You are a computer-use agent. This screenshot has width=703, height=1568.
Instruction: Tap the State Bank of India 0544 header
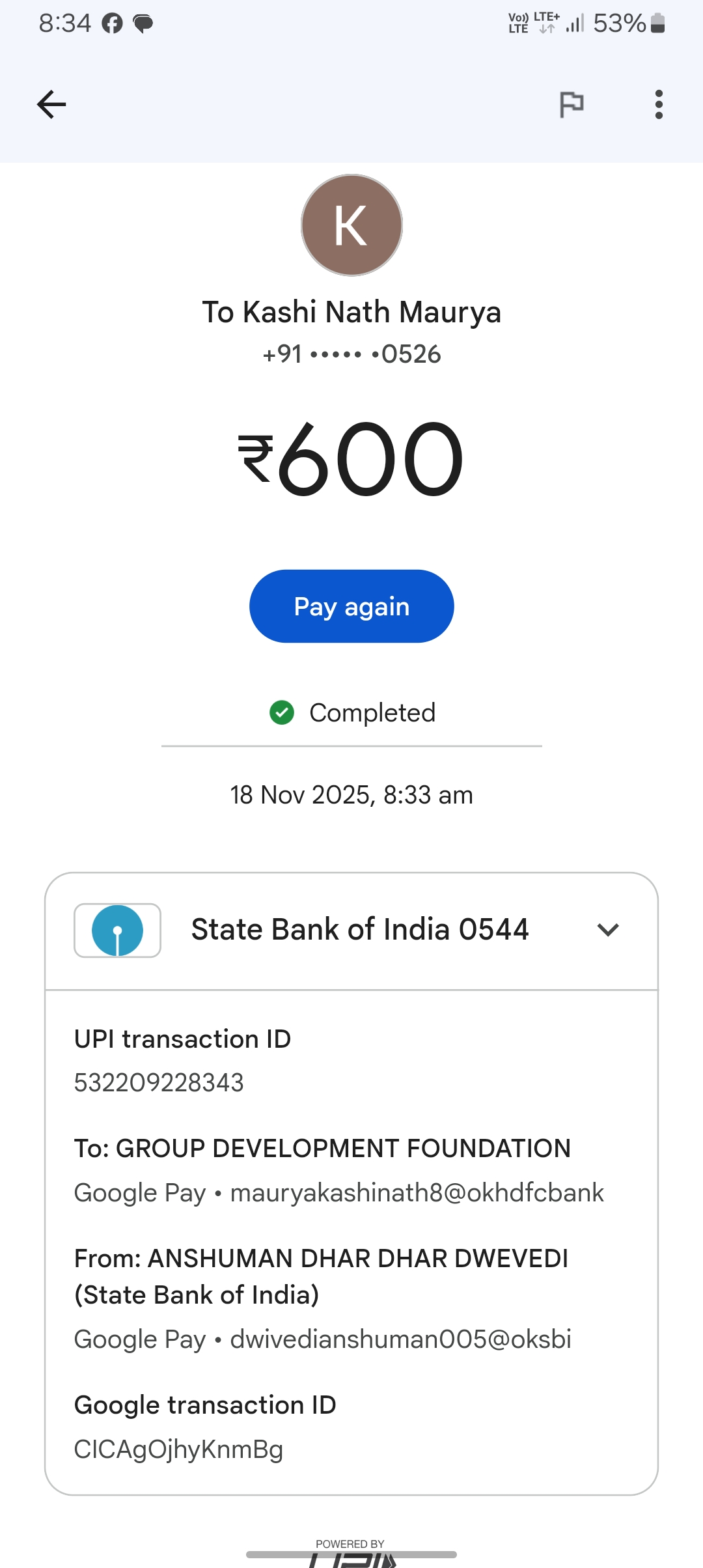coord(359,930)
